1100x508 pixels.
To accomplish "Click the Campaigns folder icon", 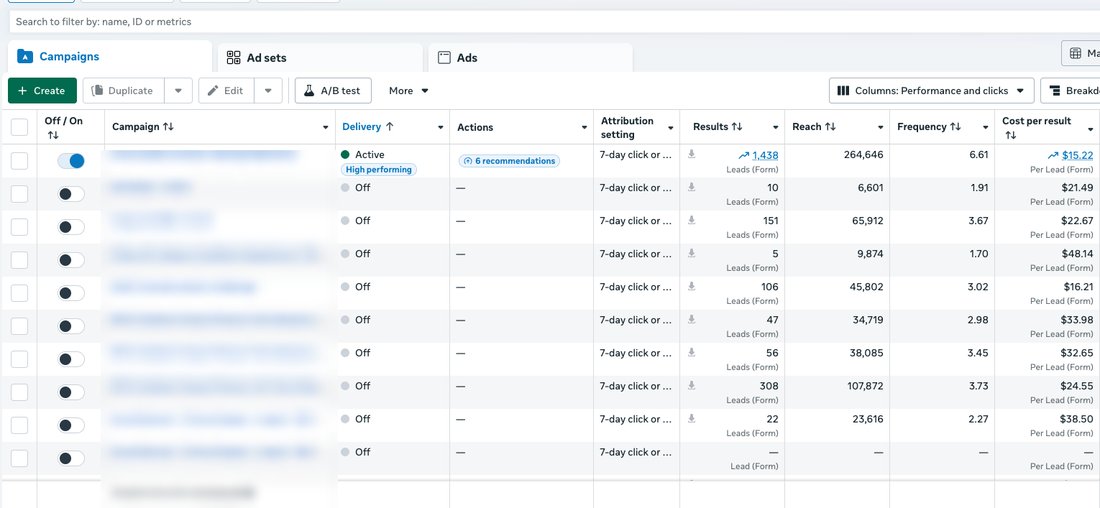I will coord(25,57).
